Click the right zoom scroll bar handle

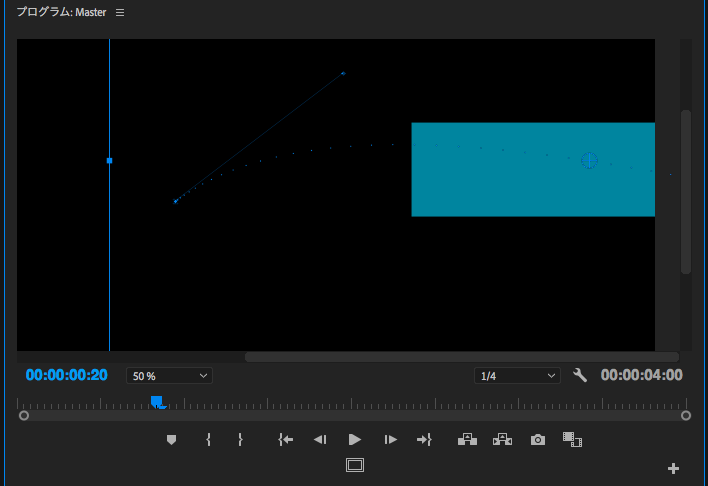(686, 416)
